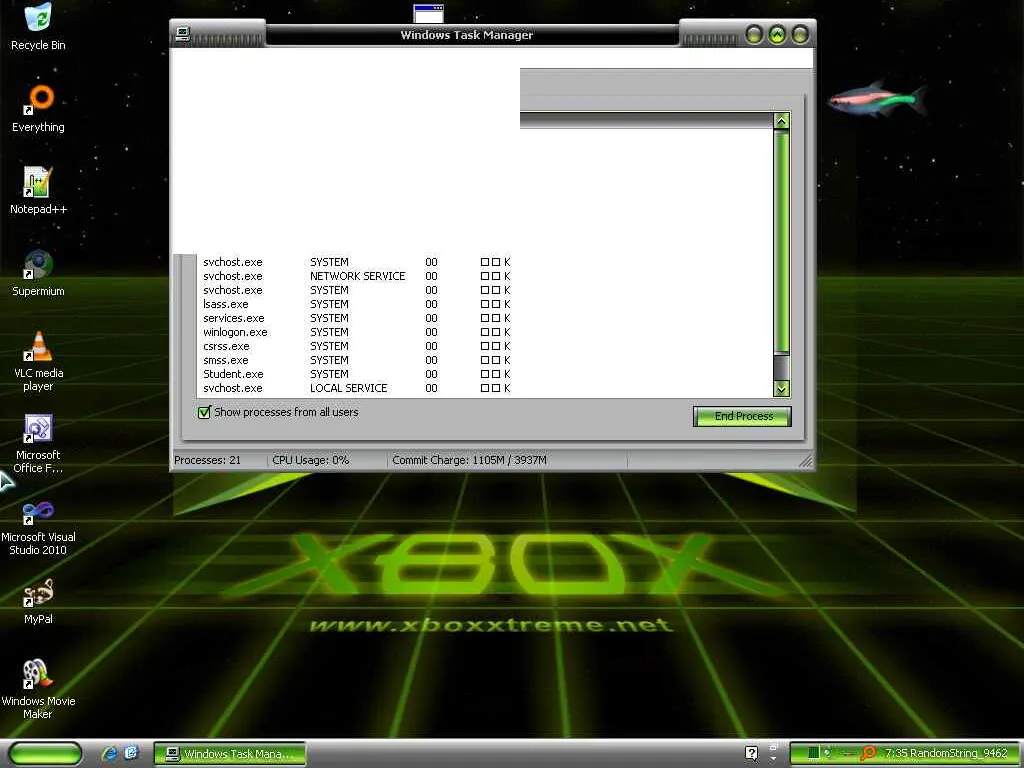Open the Notepad++ desktop shortcut

(38, 190)
